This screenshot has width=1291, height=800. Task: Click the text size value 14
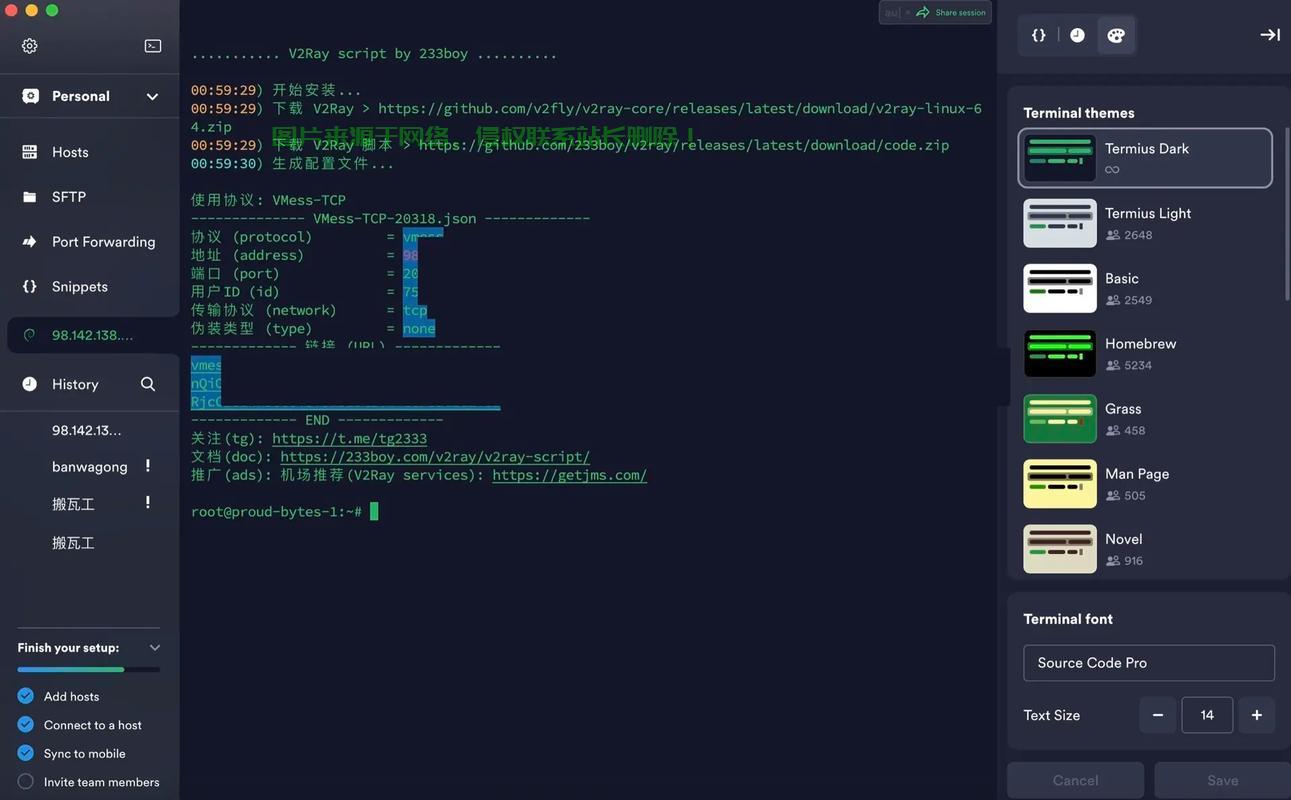pos(1207,715)
